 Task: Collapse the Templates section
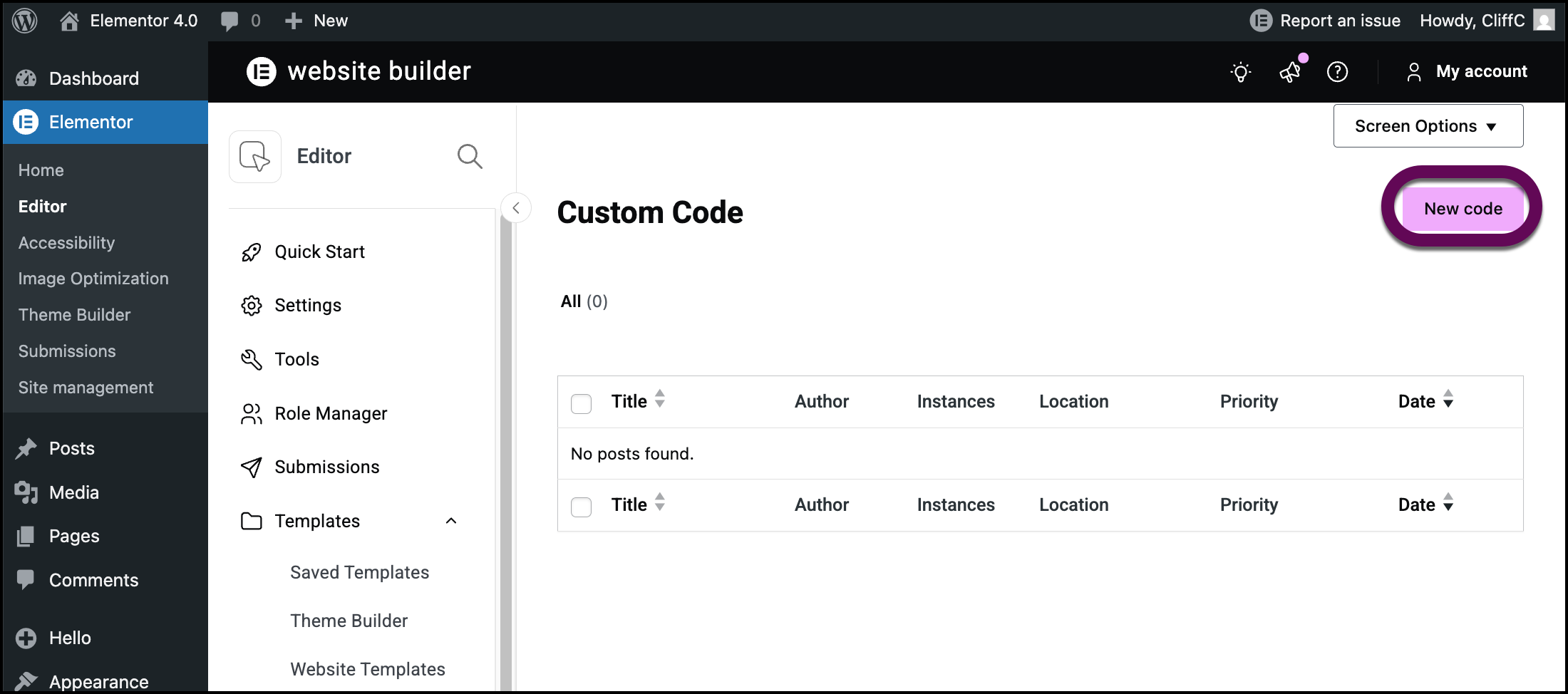pyautogui.click(x=450, y=521)
